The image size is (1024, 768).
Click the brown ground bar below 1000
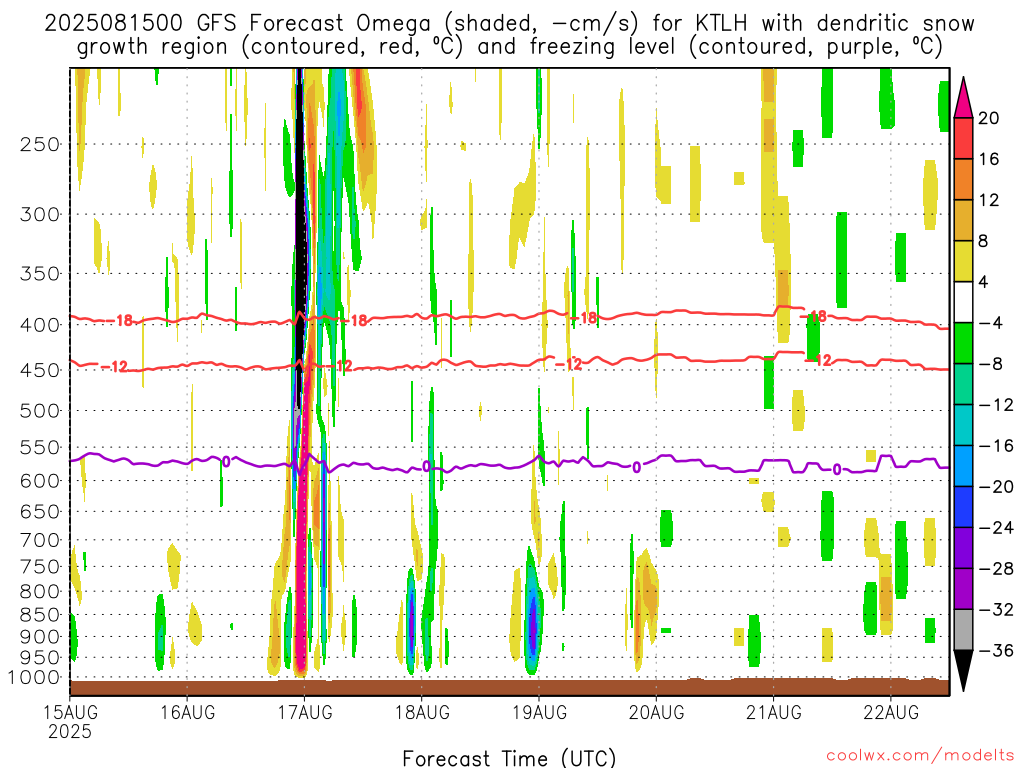(x=509, y=687)
